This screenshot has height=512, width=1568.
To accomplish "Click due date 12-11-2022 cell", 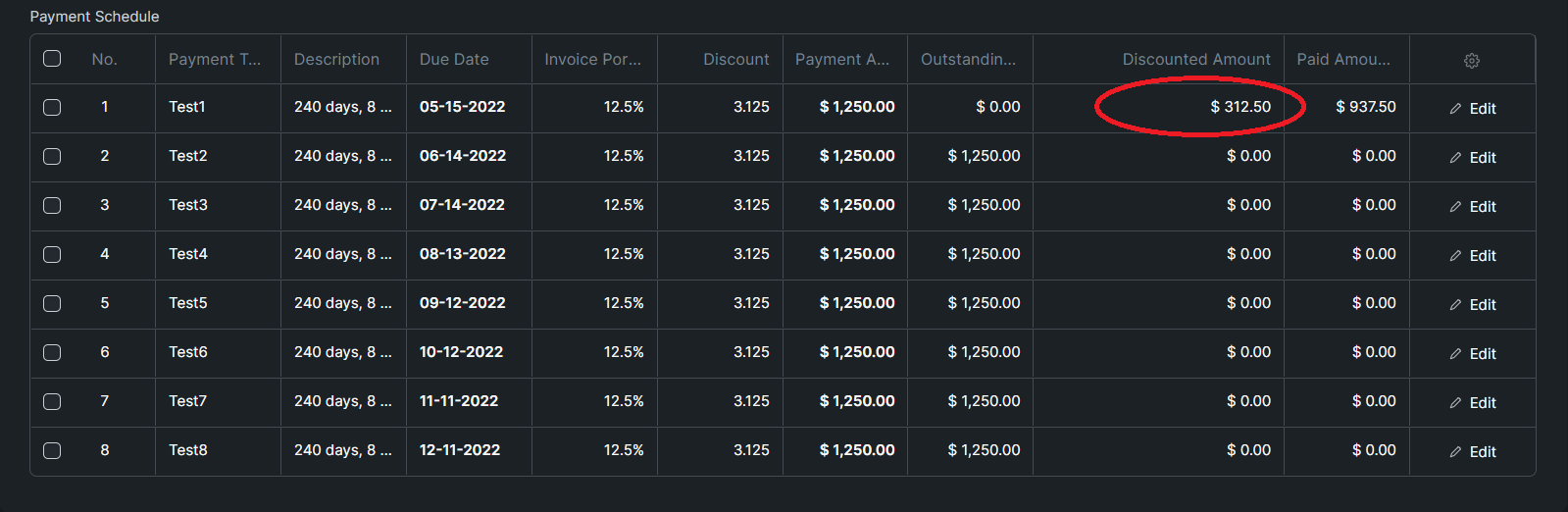I will click(460, 450).
